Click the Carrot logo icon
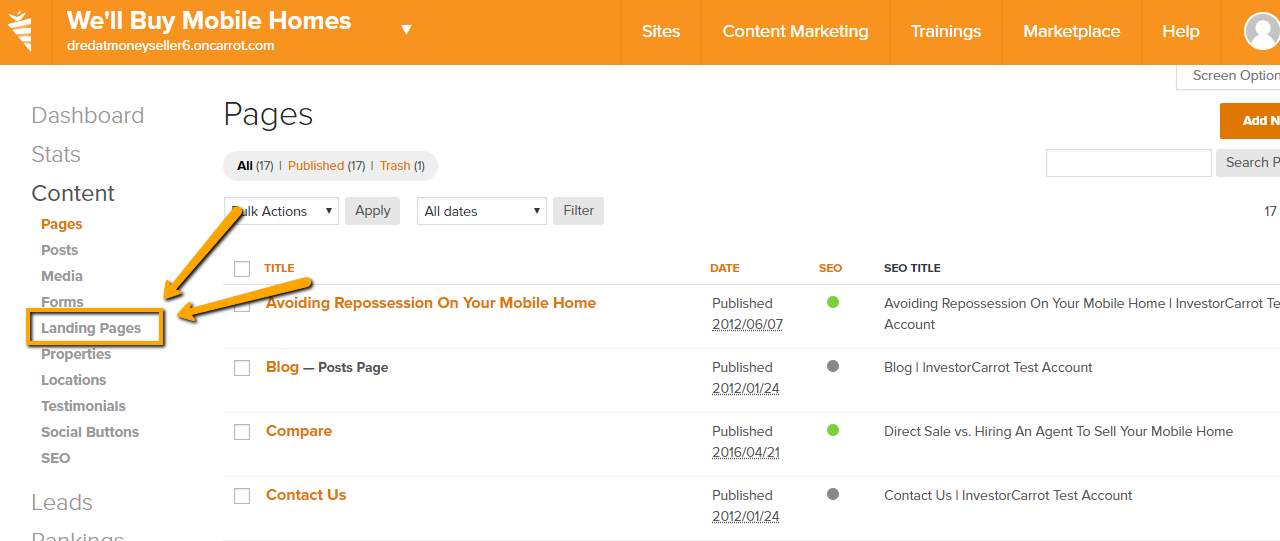 click(20, 31)
